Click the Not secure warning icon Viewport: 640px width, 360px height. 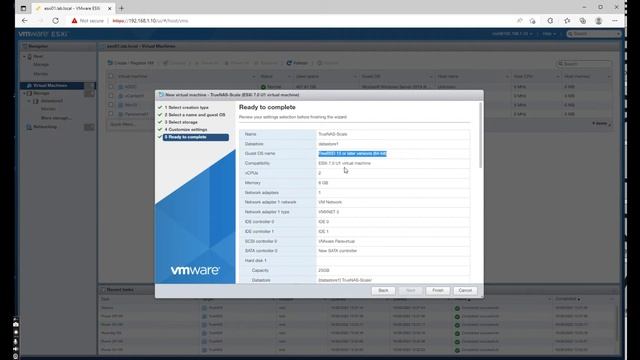pos(74,20)
